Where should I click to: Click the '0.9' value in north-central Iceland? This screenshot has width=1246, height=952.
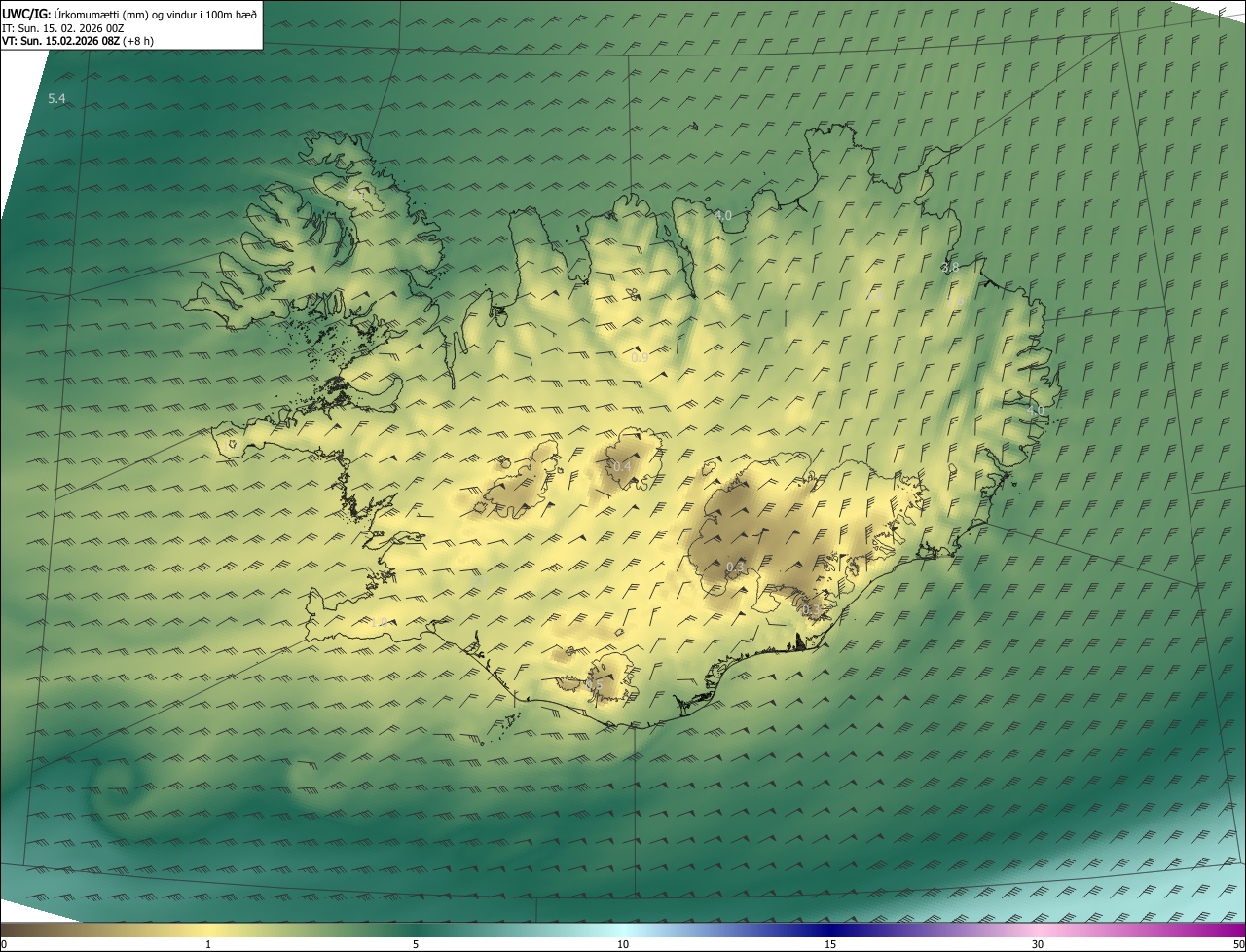(x=640, y=358)
